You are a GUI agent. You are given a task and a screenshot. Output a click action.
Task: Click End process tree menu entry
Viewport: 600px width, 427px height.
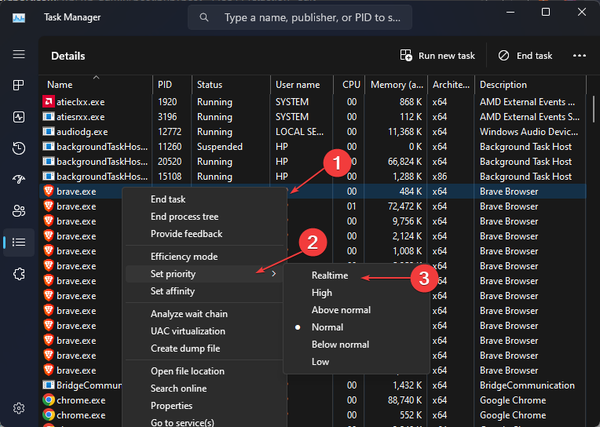[184, 216]
